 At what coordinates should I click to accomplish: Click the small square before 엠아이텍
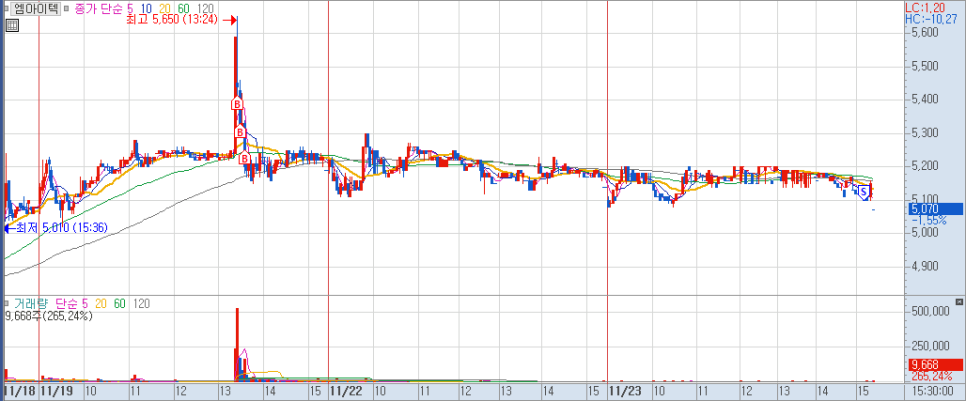pos(6,9)
